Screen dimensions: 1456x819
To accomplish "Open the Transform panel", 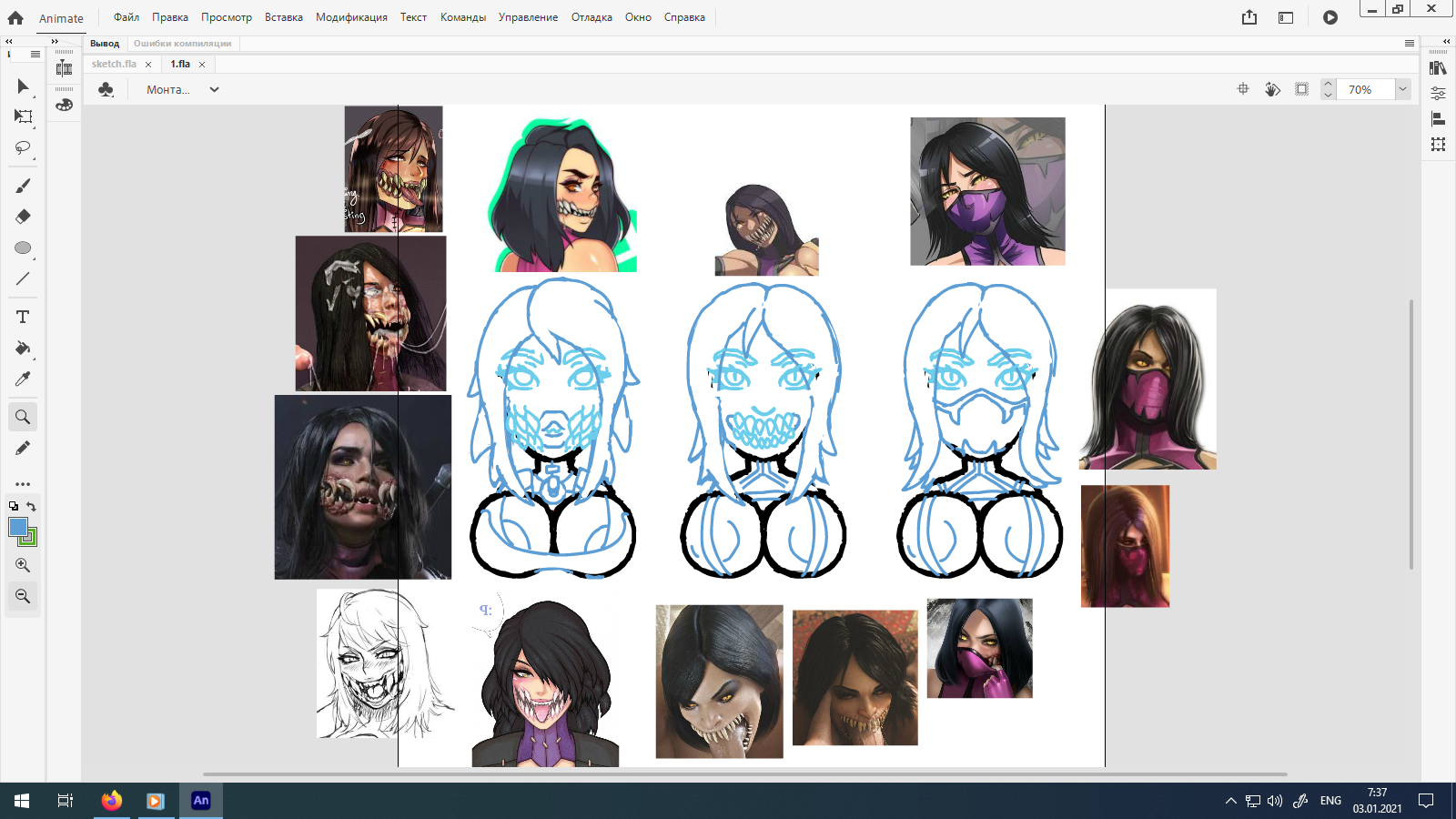I will tap(1438, 144).
